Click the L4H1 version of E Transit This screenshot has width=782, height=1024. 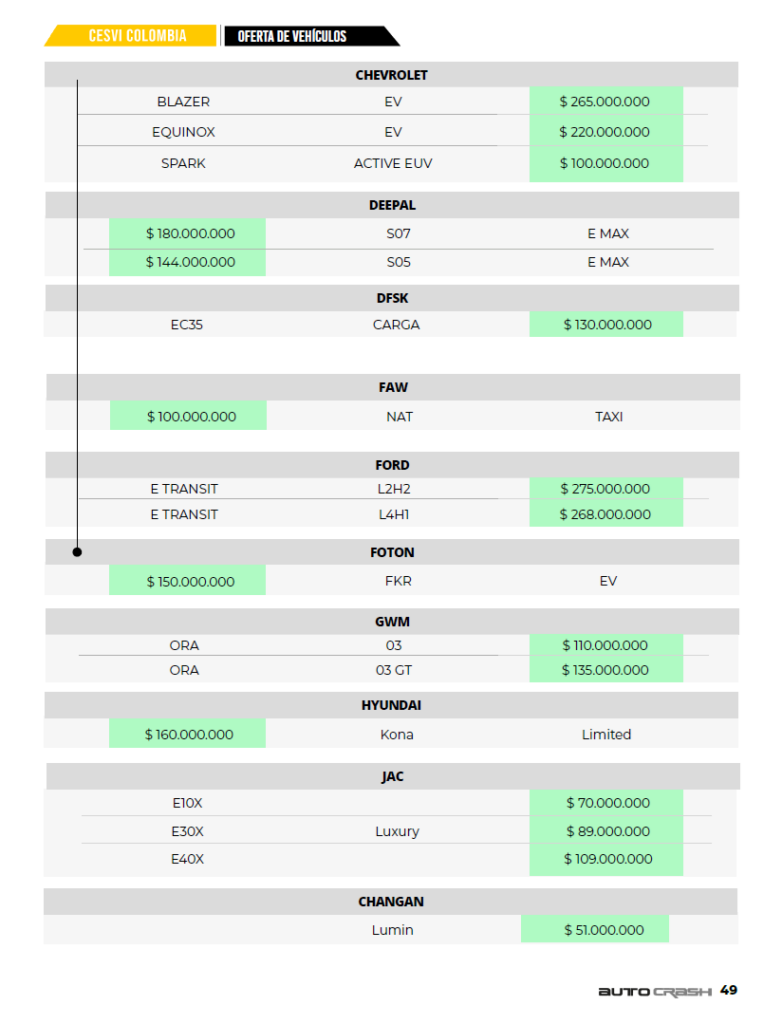coord(393,514)
